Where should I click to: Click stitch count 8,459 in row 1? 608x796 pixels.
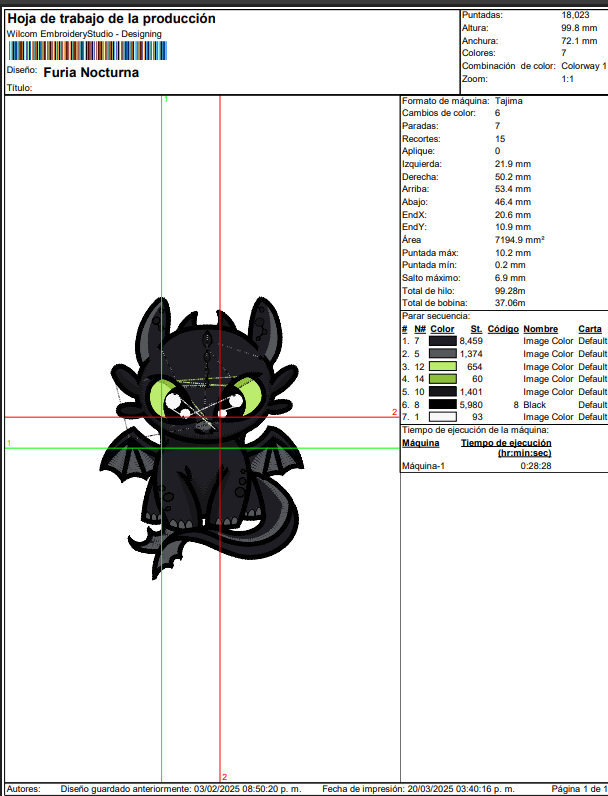click(471, 341)
